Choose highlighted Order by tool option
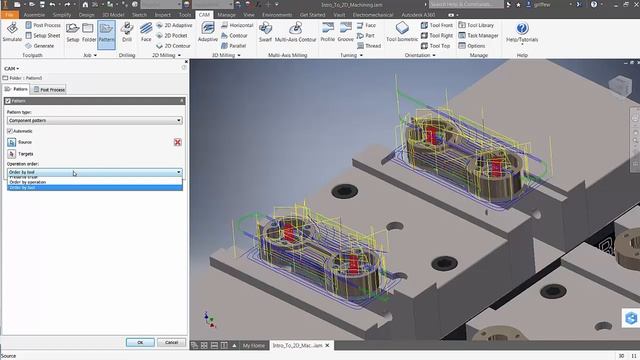 (94, 187)
